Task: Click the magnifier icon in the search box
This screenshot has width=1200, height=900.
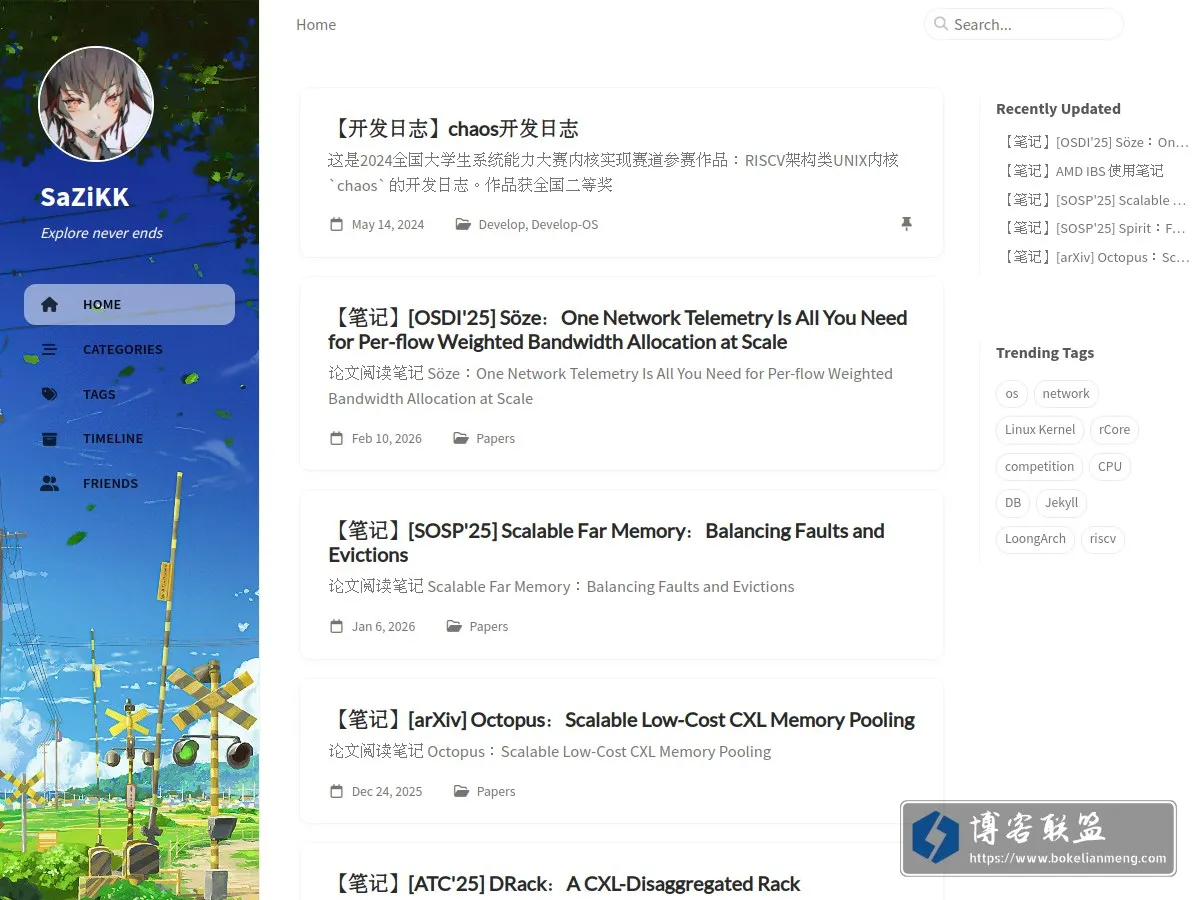Action: coord(940,24)
